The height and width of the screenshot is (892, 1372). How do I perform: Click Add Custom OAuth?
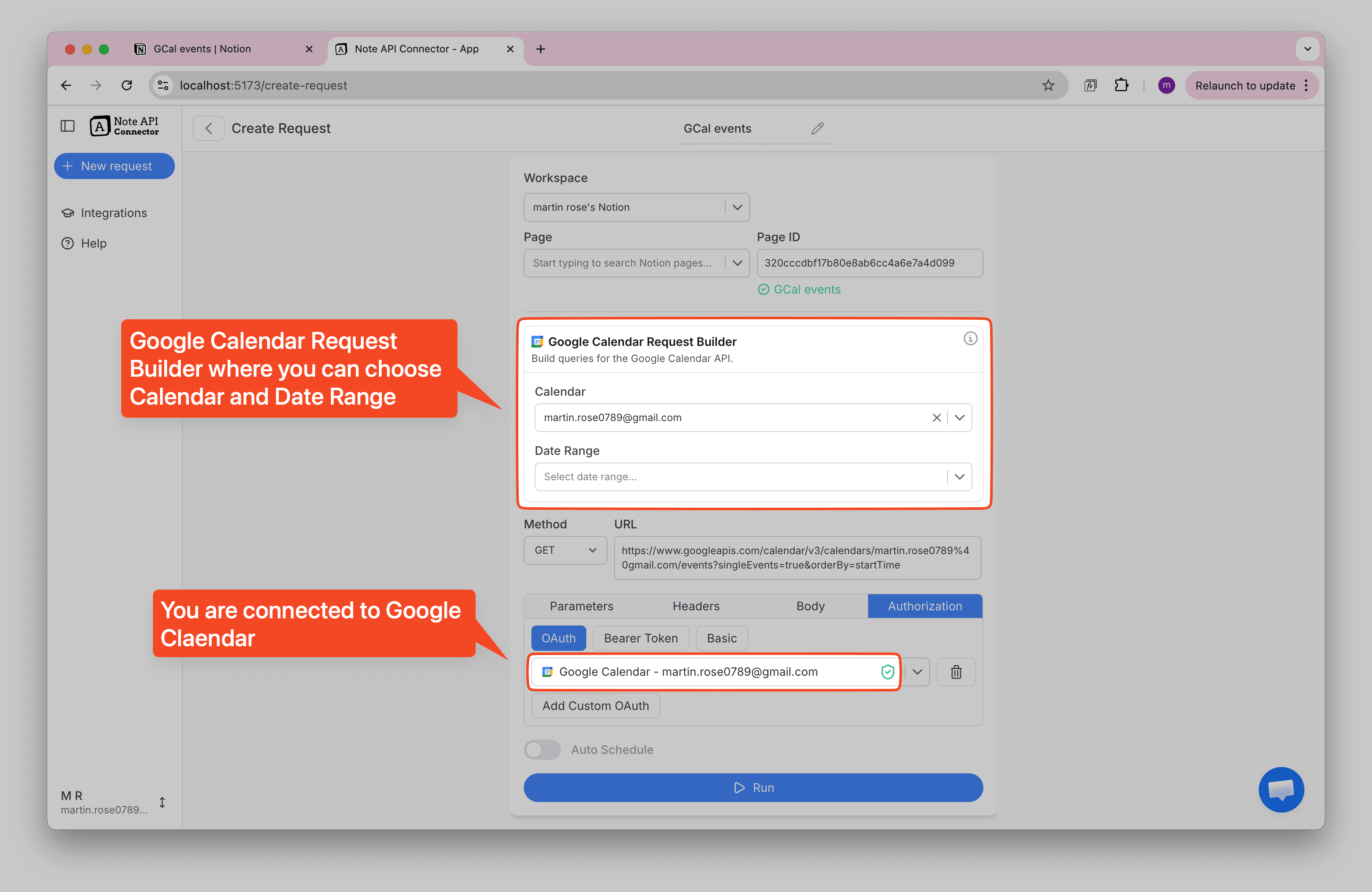[x=595, y=705]
